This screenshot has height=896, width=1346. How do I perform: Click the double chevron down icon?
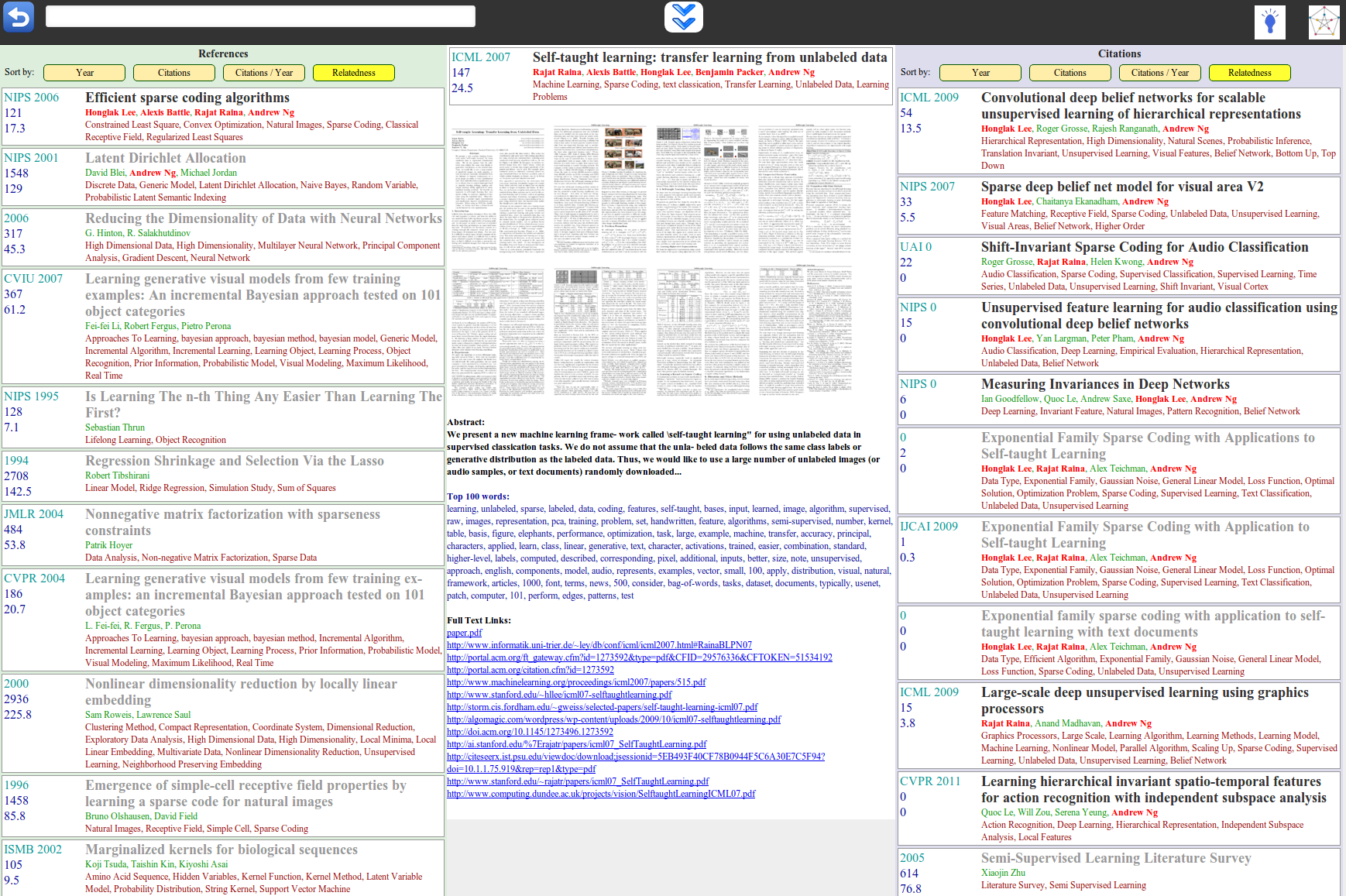pyautogui.click(x=683, y=17)
